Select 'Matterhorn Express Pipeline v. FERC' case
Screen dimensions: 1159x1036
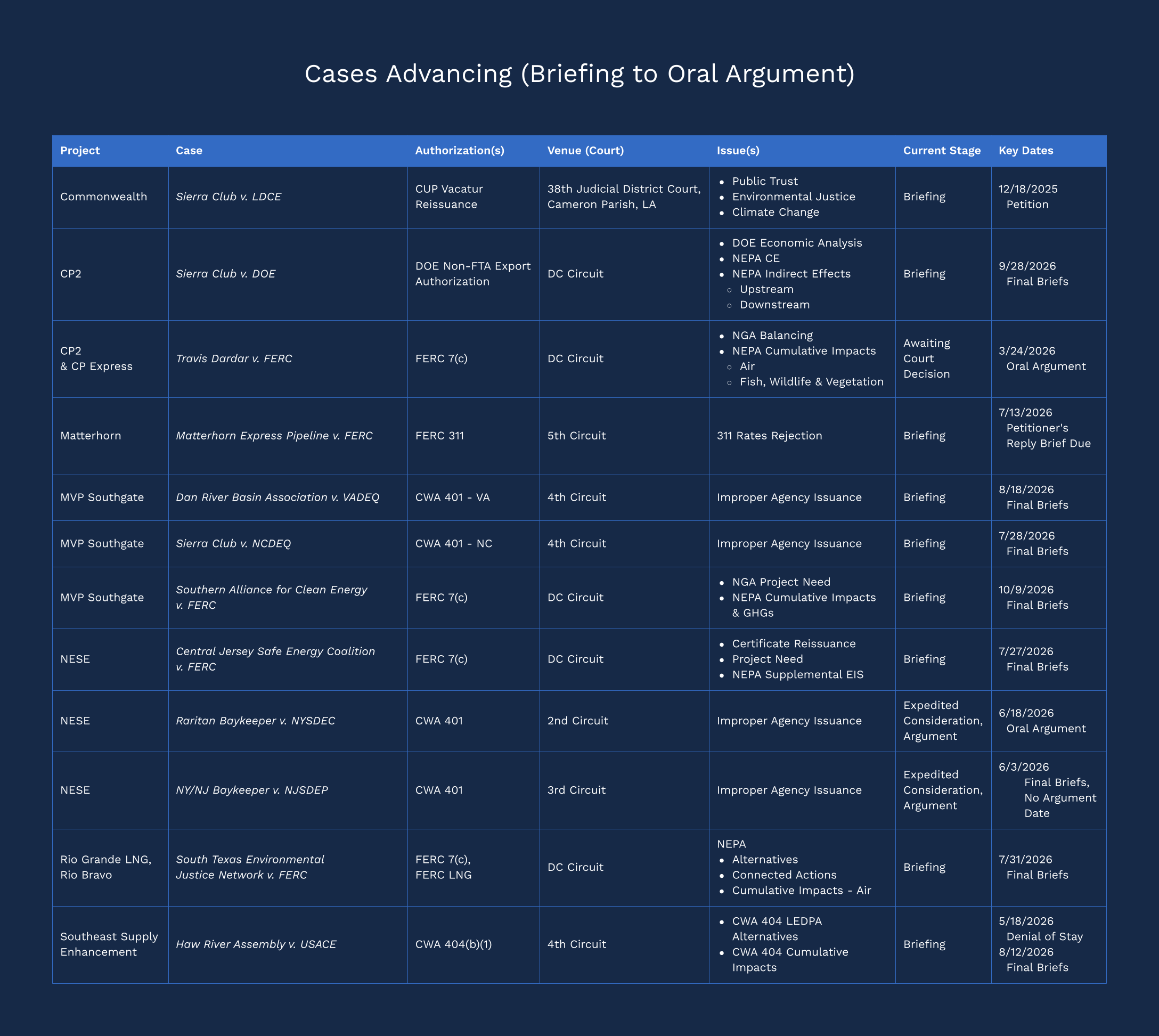pyautogui.click(x=274, y=436)
